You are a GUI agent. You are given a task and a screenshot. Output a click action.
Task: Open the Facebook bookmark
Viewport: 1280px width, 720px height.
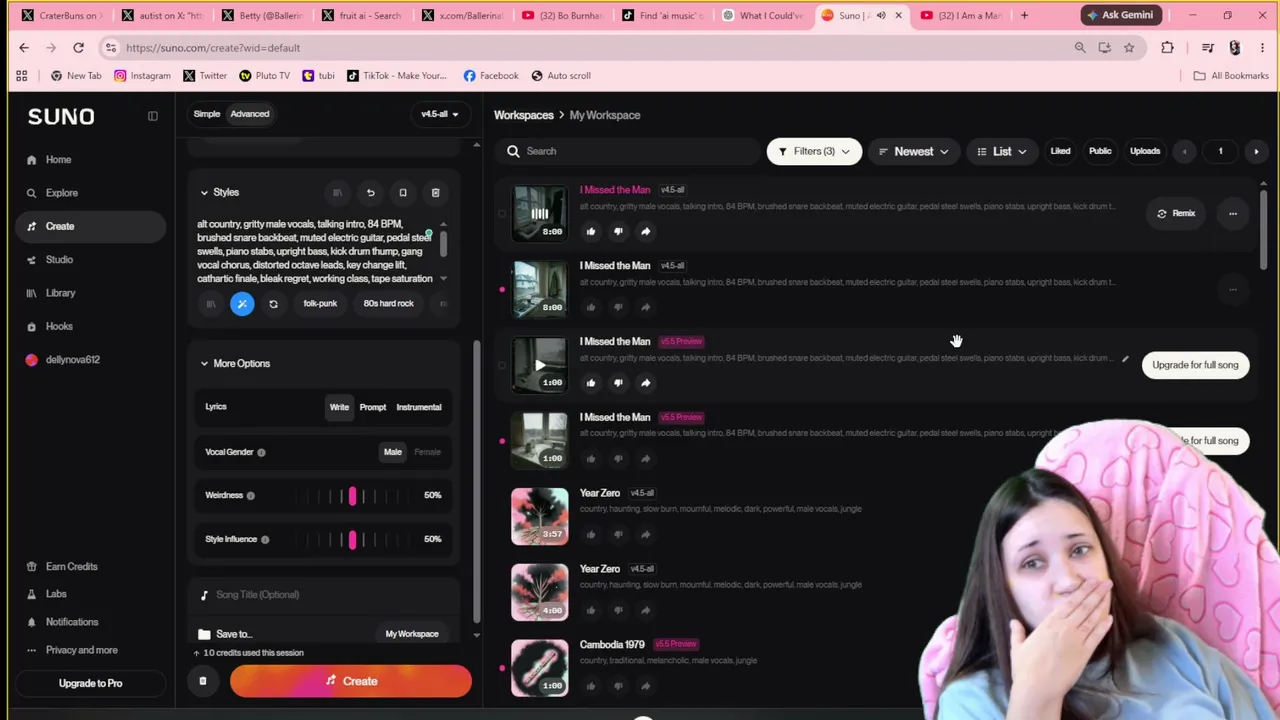pyautogui.click(x=491, y=75)
